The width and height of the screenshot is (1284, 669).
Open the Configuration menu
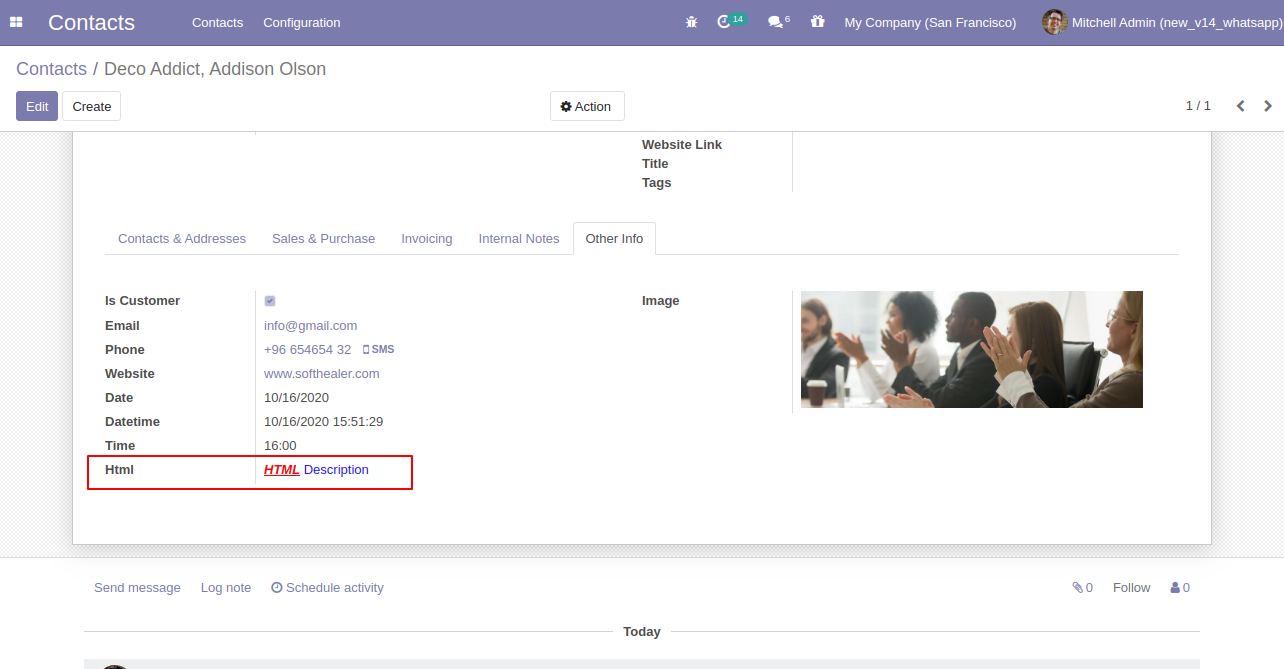click(x=302, y=22)
